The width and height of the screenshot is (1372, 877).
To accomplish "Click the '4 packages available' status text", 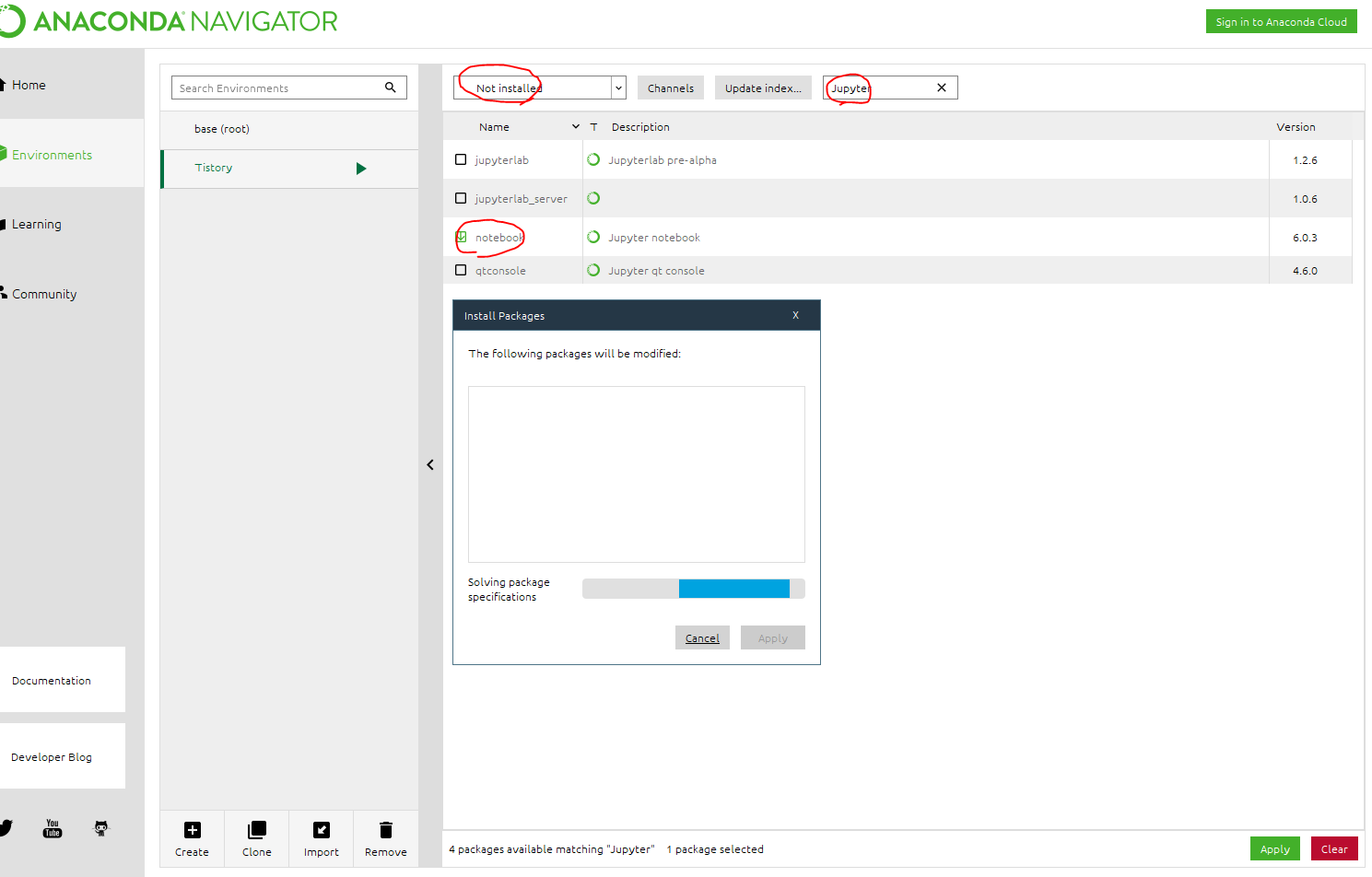I will (551, 848).
